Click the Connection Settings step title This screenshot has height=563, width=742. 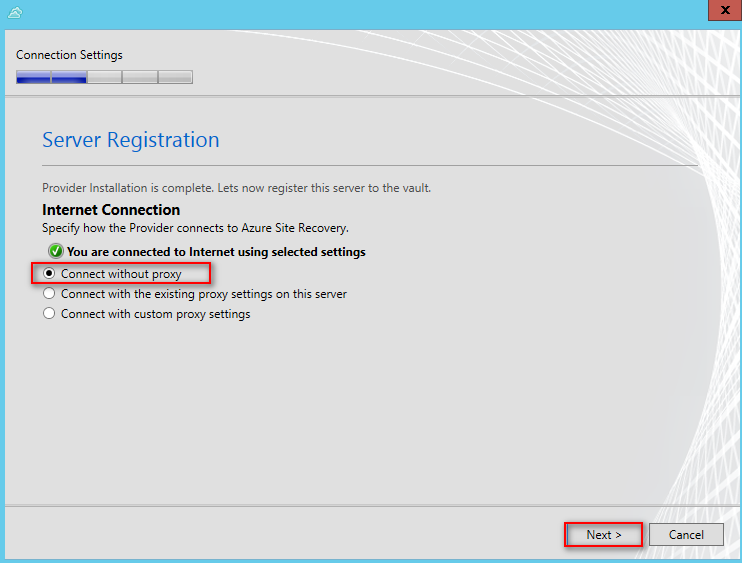(69, 55)
